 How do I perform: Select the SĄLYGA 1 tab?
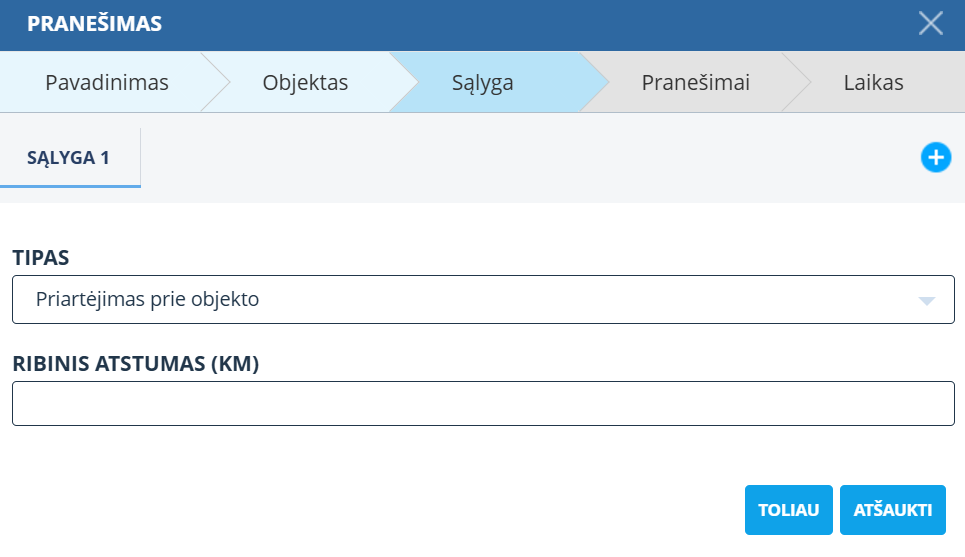tap(69, 158)
